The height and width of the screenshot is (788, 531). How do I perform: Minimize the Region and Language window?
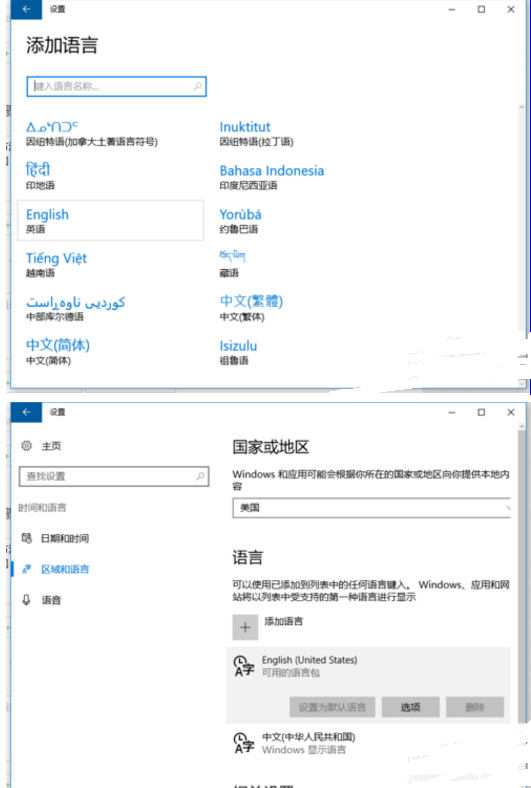point(452,412)
